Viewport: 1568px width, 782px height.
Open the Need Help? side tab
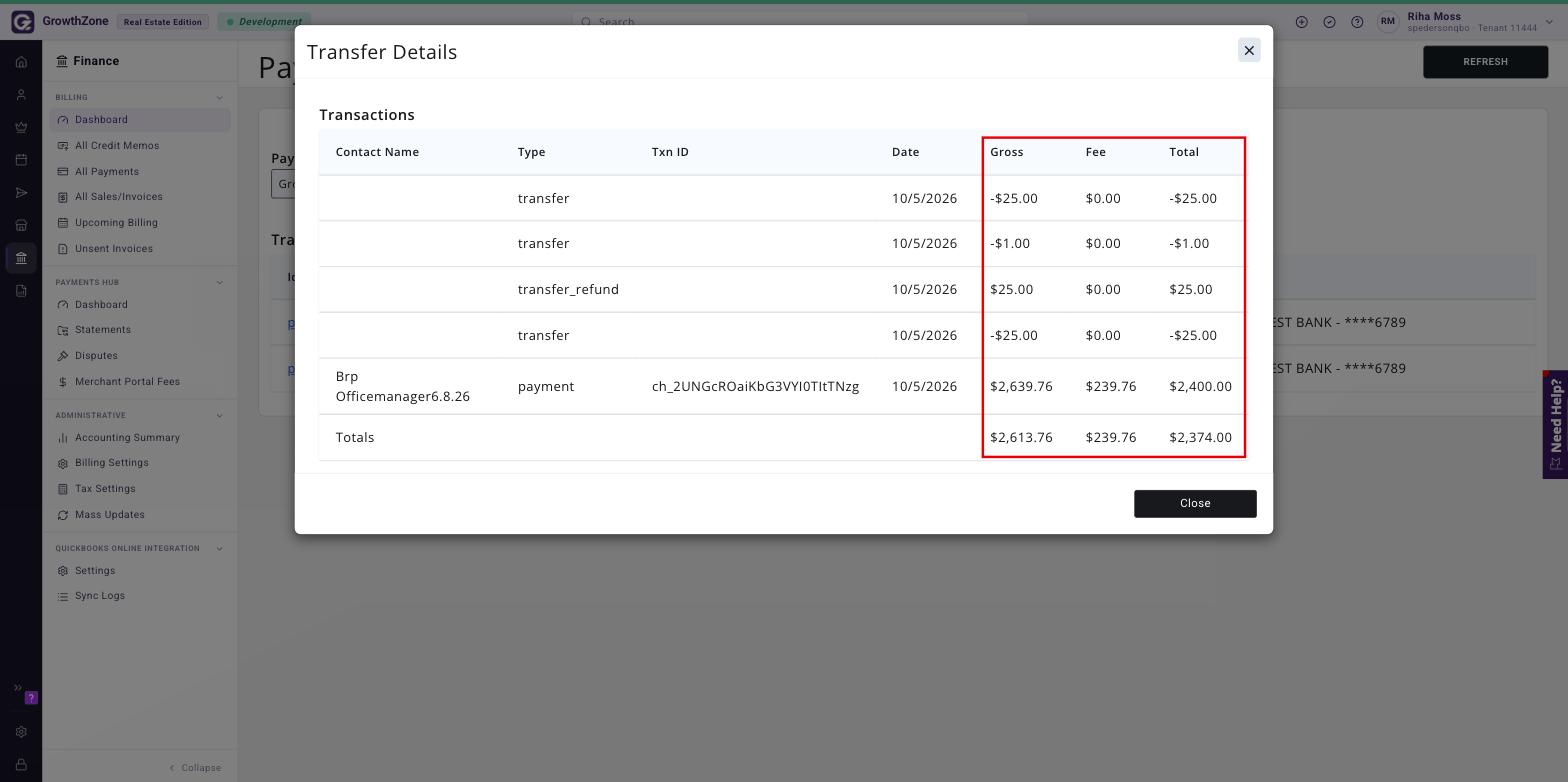point(1555,425)
